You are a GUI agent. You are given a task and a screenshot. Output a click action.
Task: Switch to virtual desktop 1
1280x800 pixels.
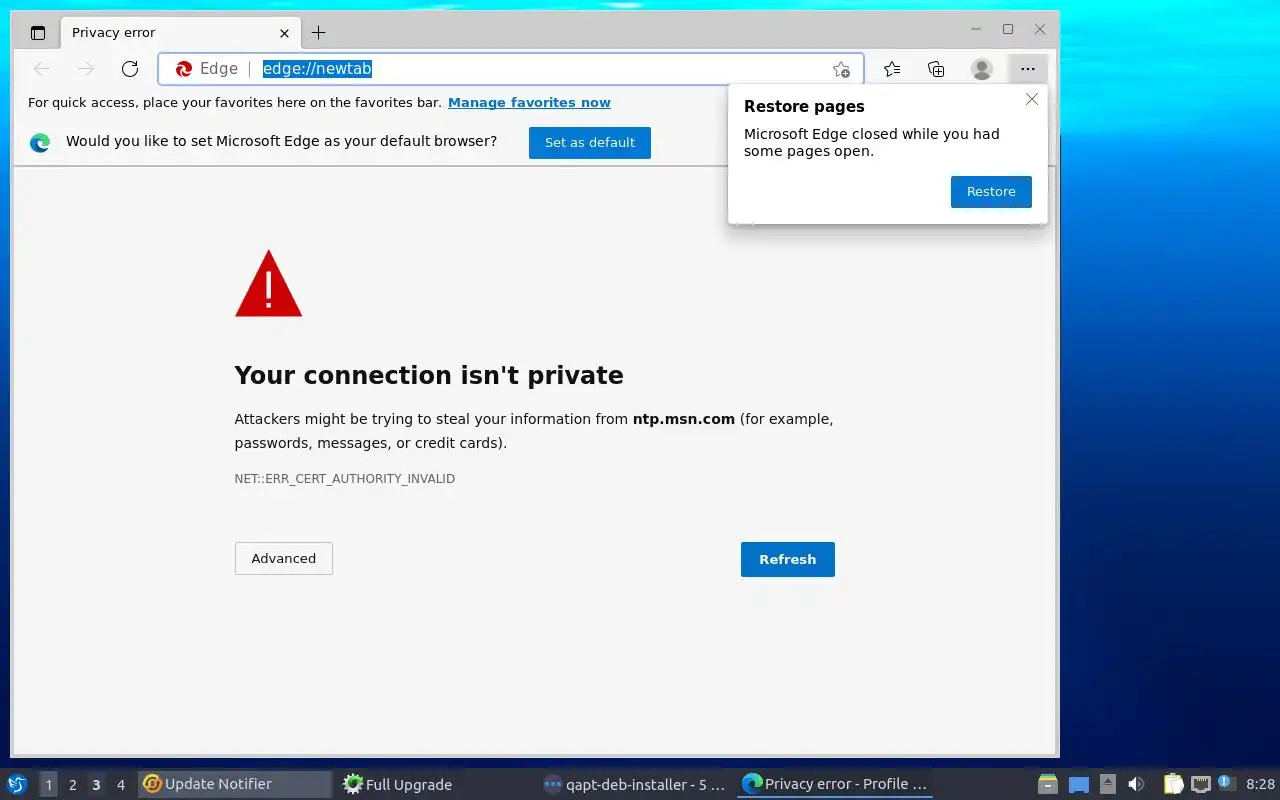49,785
